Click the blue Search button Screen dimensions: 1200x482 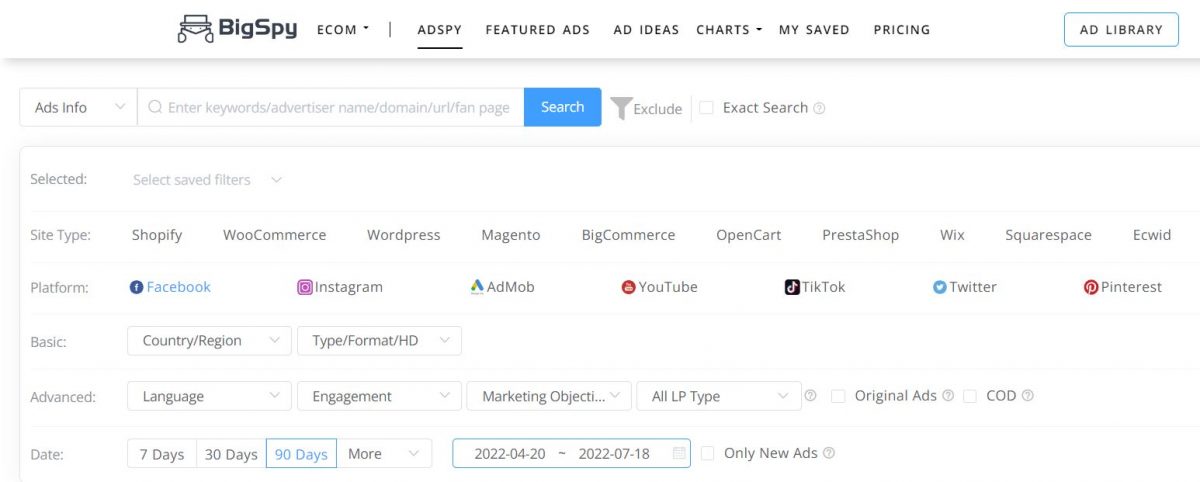tap(562, 107)
